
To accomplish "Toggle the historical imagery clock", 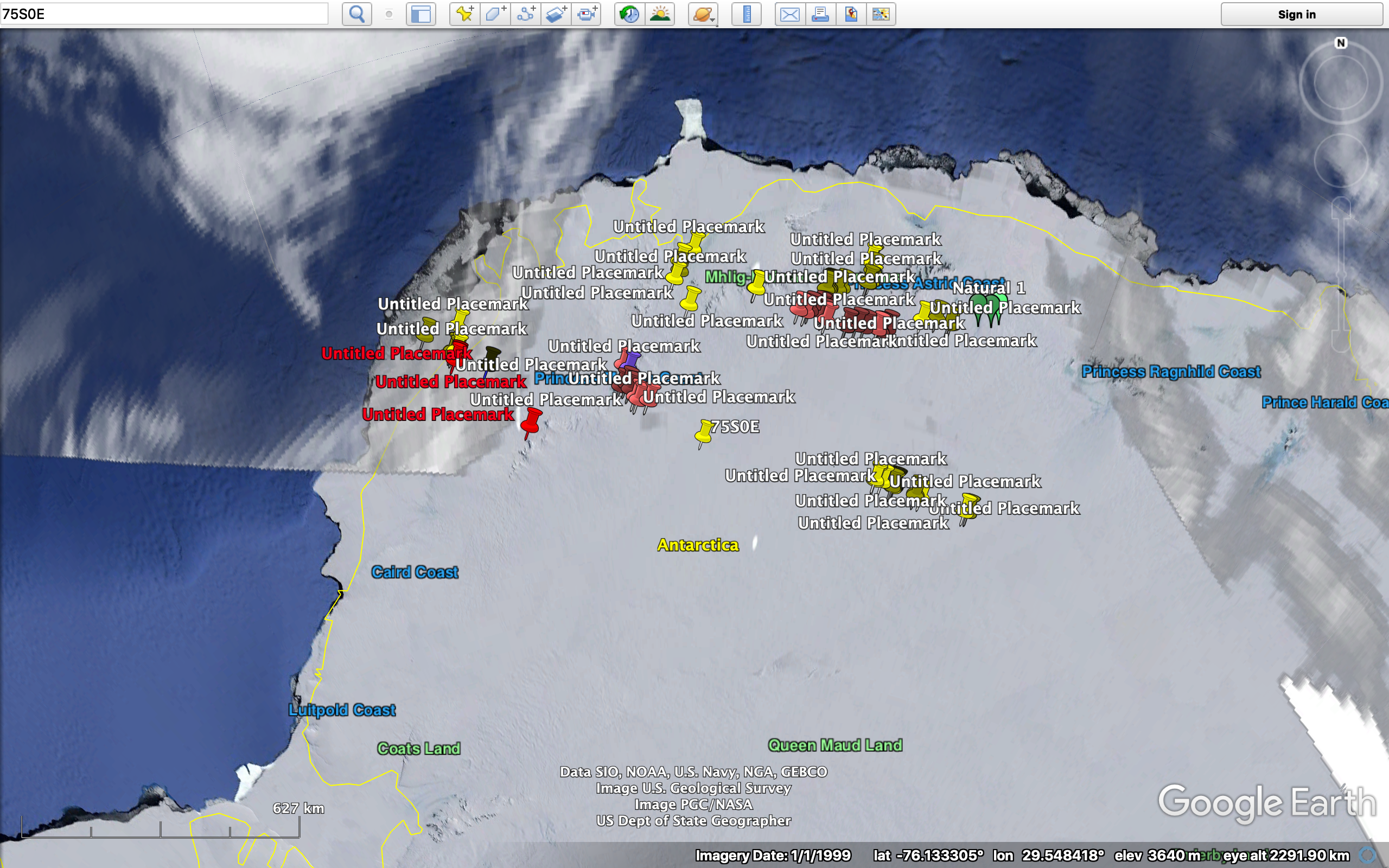I will 629,14.
